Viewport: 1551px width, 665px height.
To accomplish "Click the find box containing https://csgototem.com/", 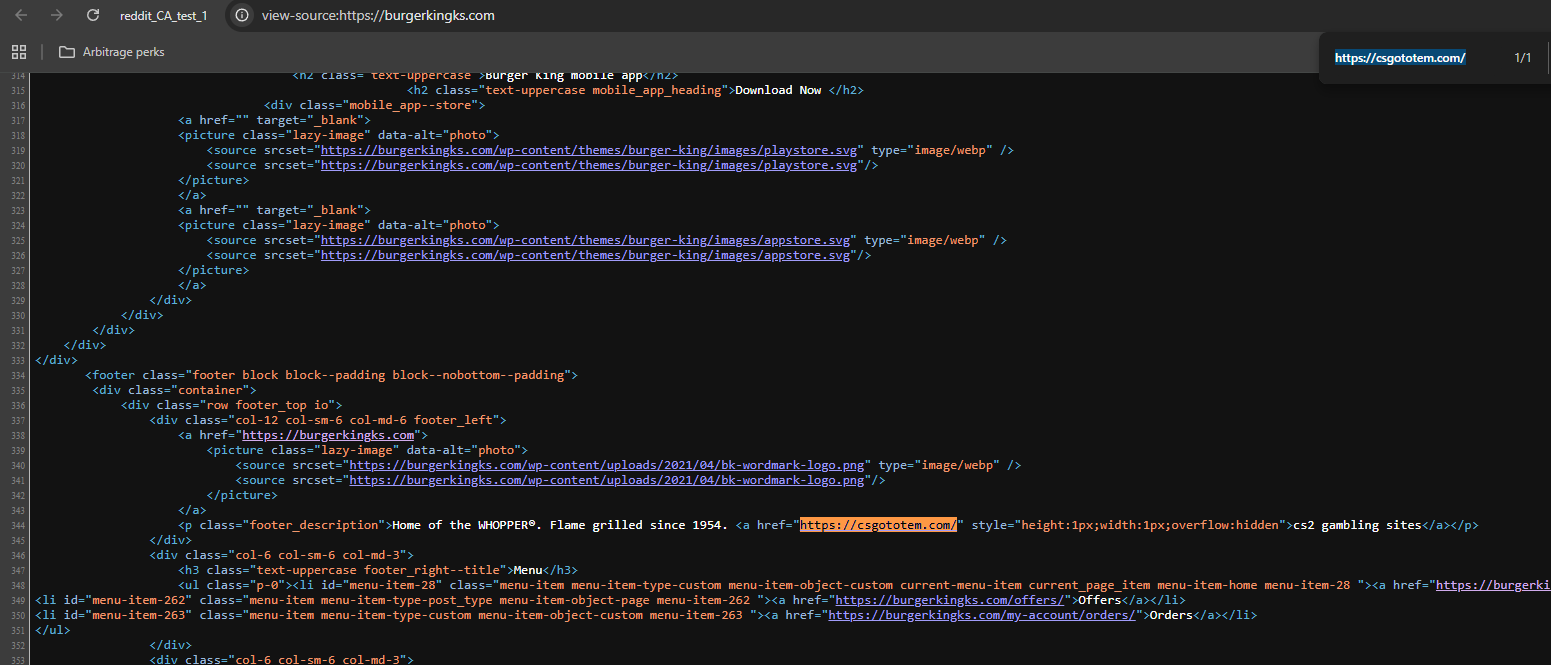I will (x=1400, y=58).
